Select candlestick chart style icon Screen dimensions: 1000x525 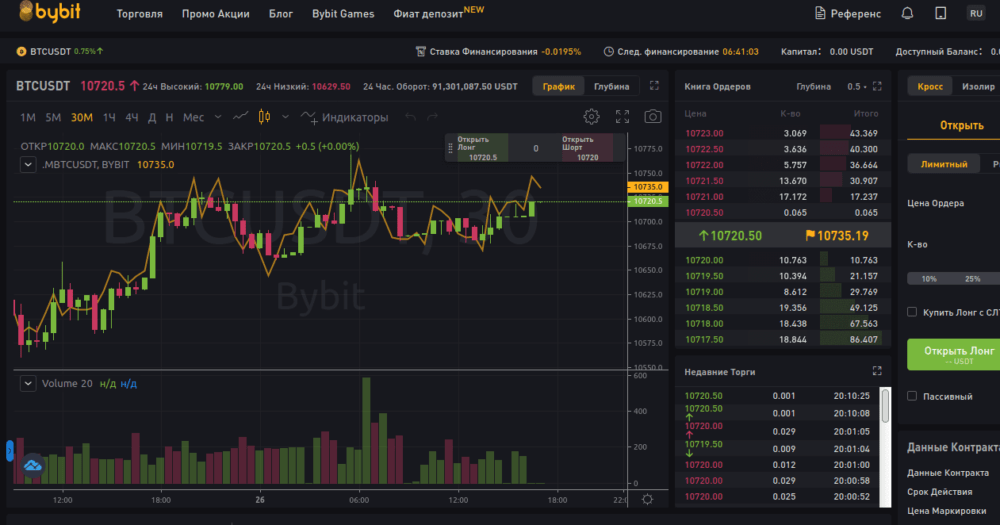coord(265,117)
